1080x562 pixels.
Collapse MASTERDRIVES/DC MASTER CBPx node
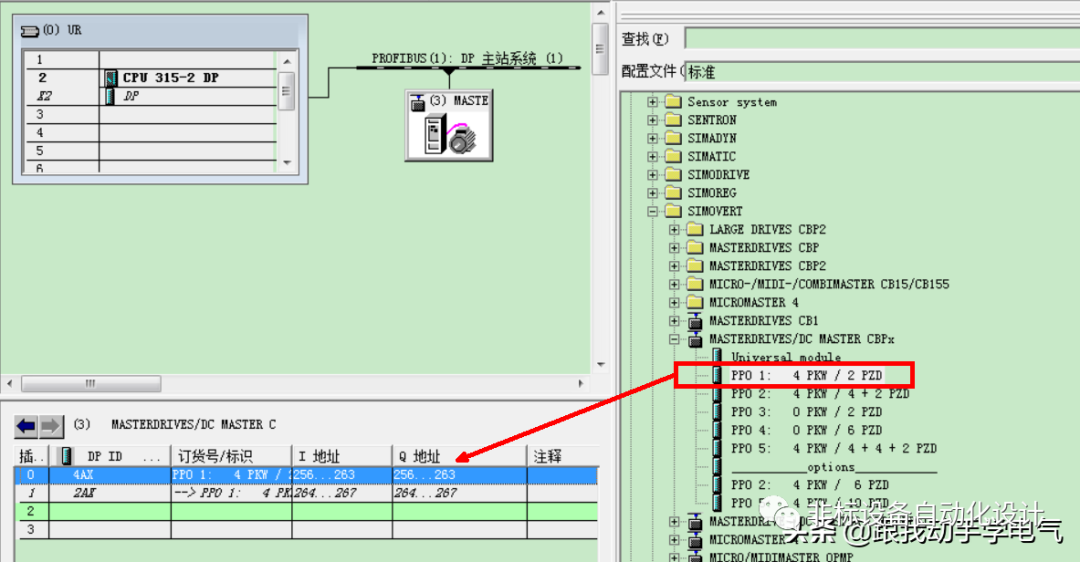pyautogui.click(x=674, y=339)
